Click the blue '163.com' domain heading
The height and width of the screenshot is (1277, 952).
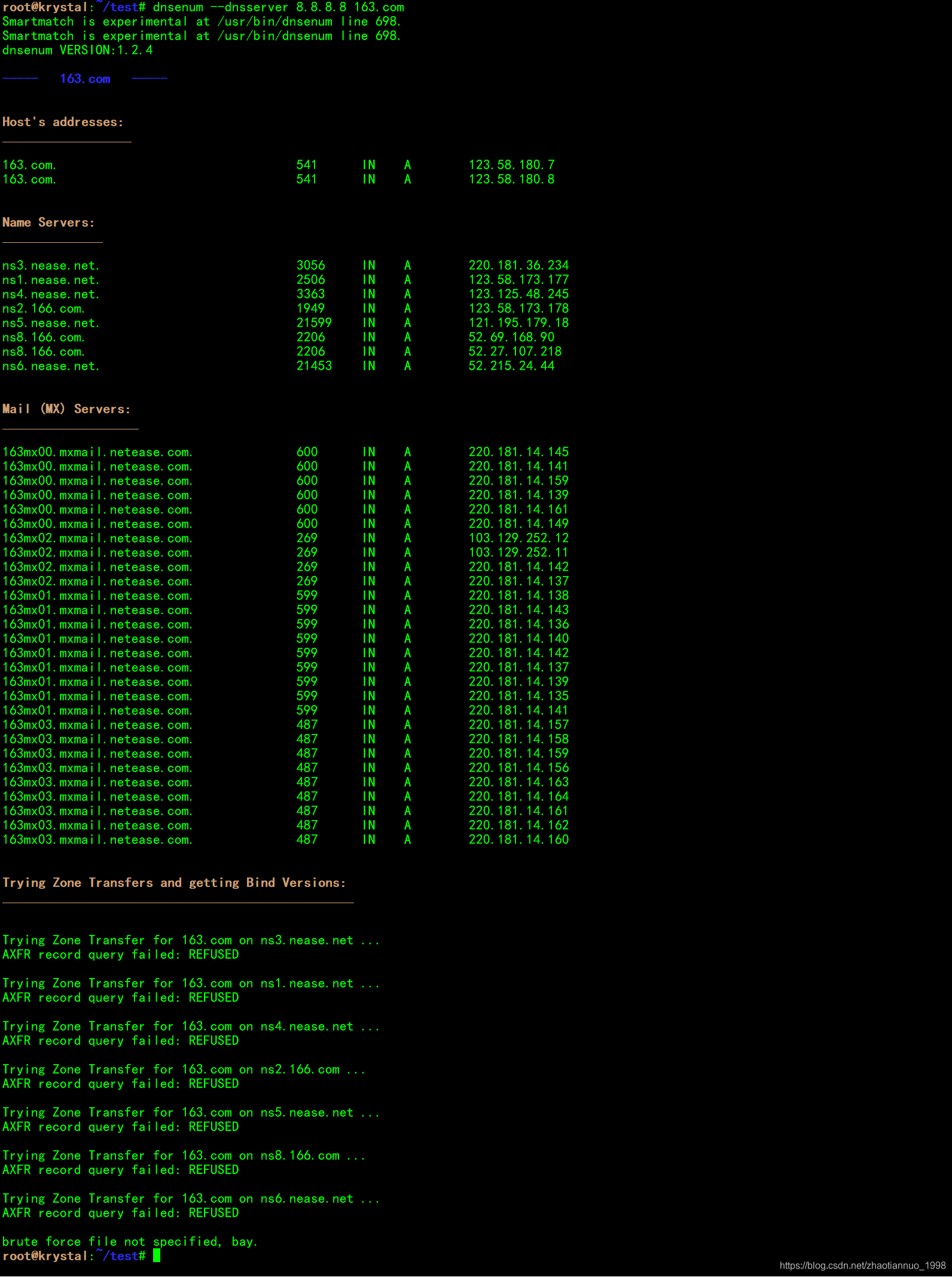click(85, 79)
